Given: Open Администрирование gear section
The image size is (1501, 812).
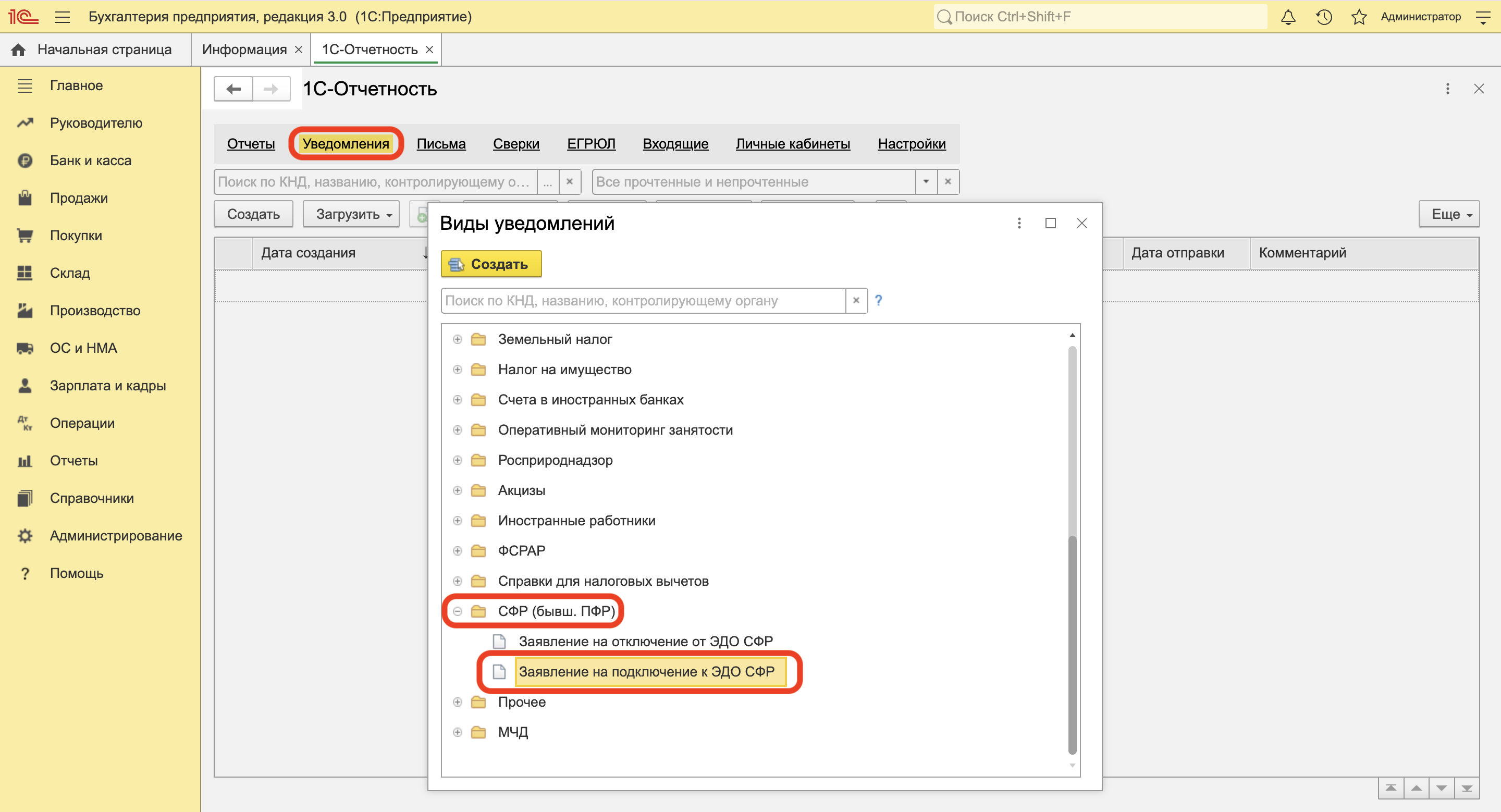Looking at the screenshot, I should pos(115,535).
